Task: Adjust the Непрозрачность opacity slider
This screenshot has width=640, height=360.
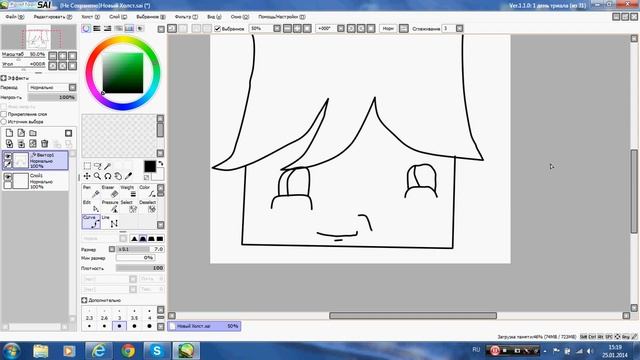Action: [52, 97]
